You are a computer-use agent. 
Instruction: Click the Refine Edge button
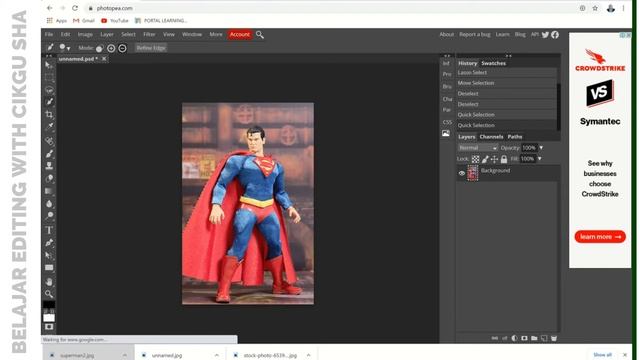[151, 48]
